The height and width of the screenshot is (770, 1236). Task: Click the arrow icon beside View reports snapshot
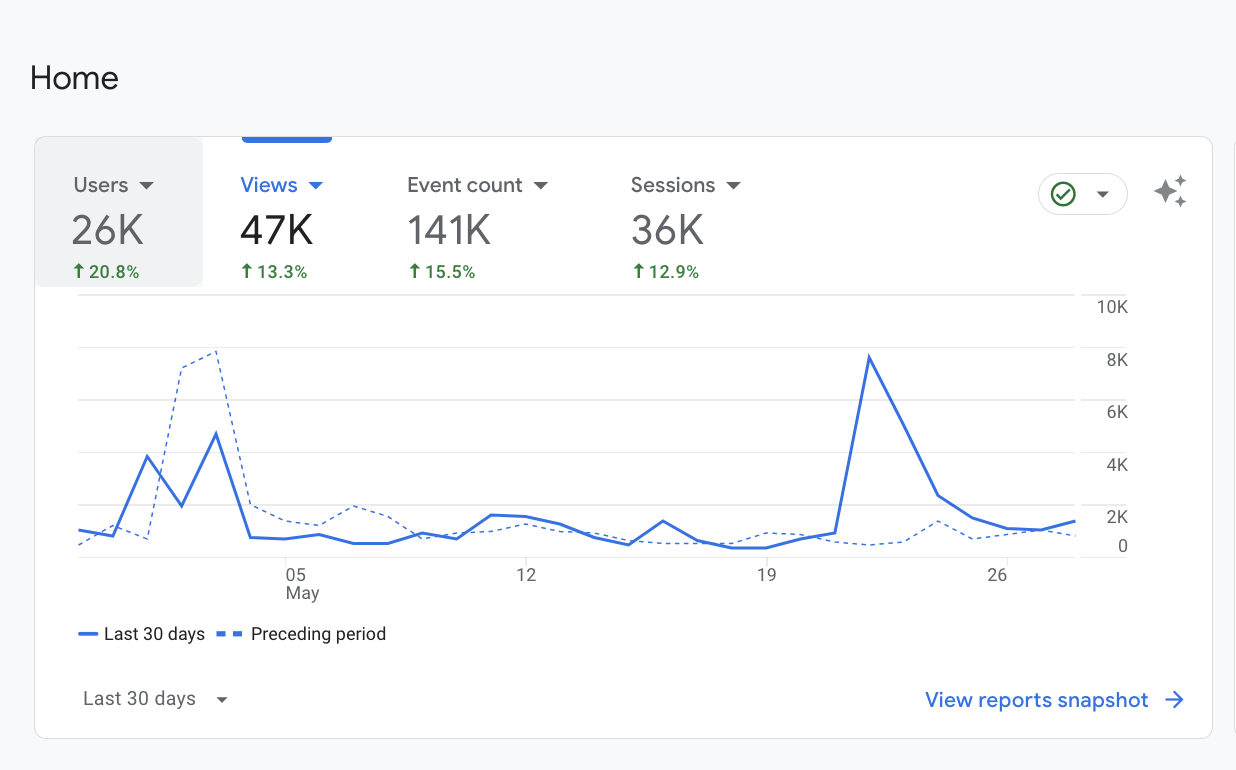point(1175,700)
